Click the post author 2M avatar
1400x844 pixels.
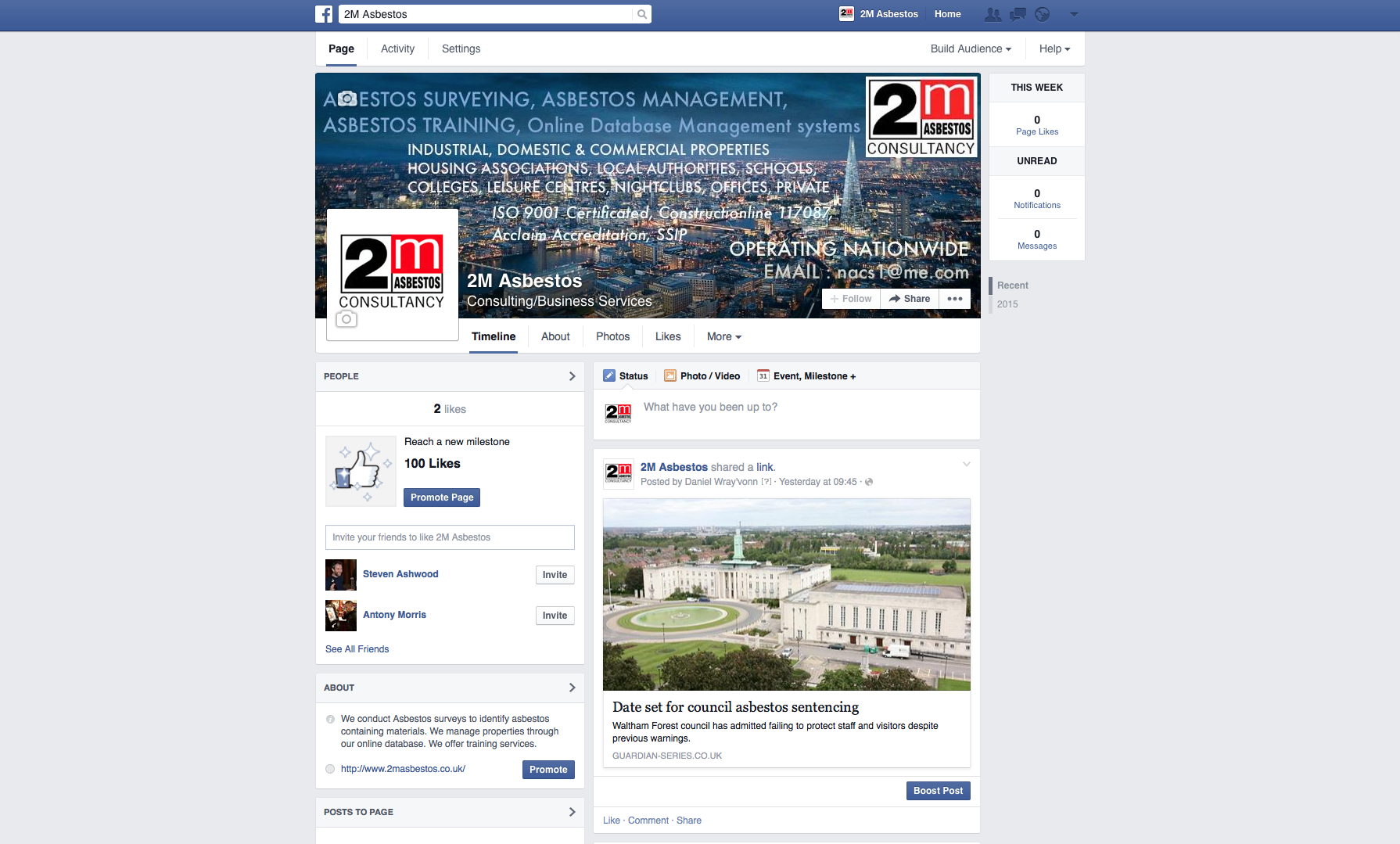(x=618, y=474)
